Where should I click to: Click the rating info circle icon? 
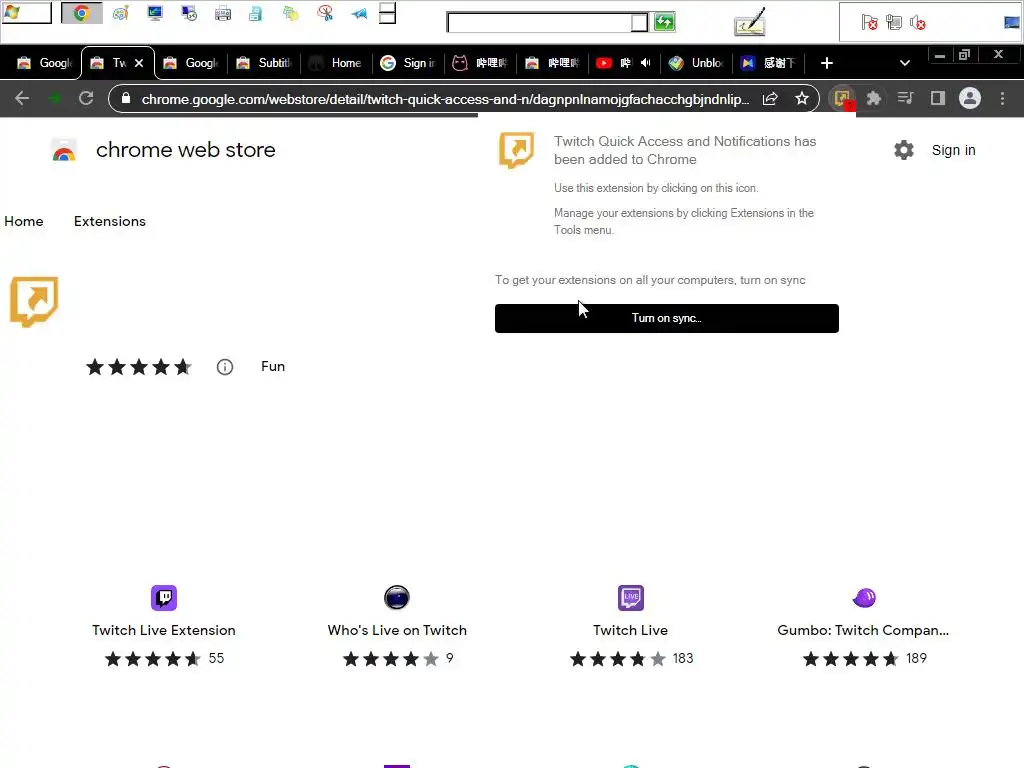coord(225,367)
